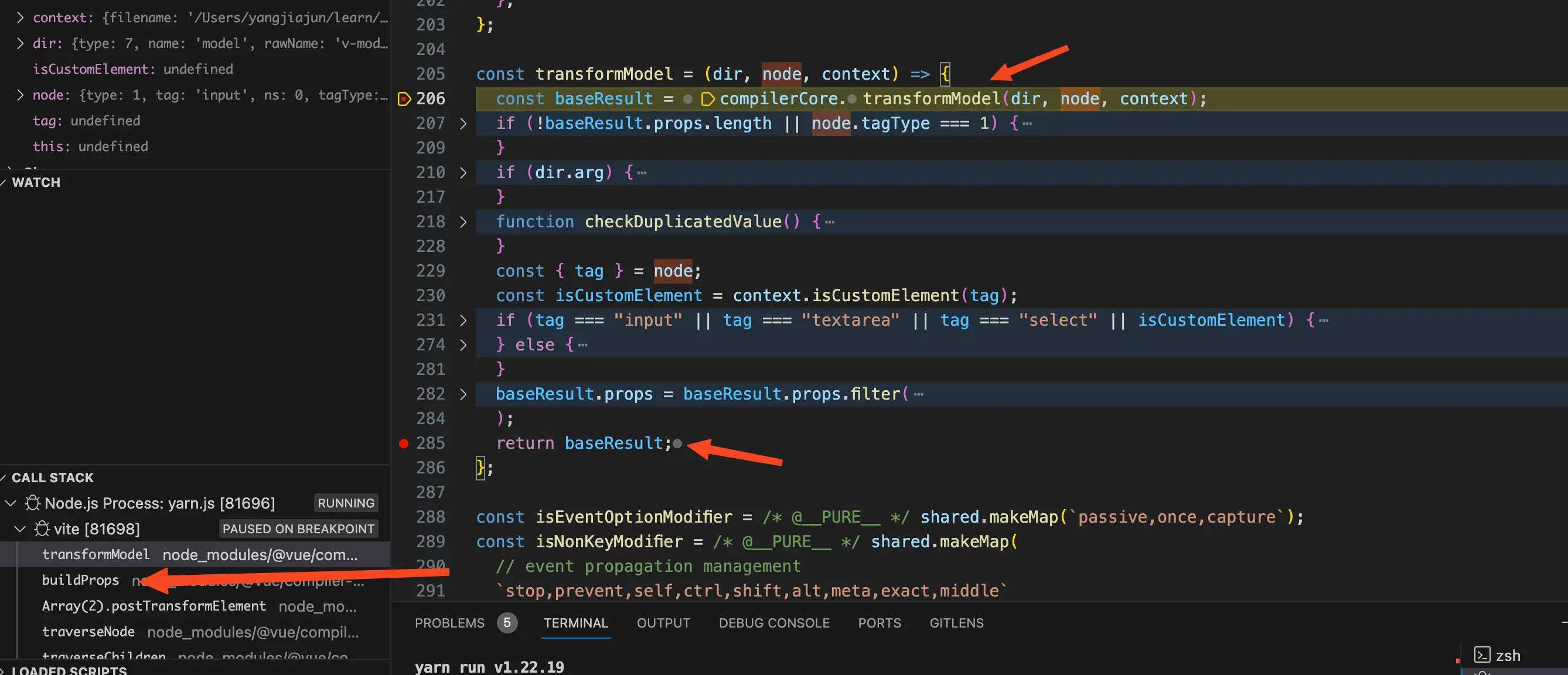1568x675 pixels.
Task: Select the buildProps call stack frame
Action: coord(80,580)
